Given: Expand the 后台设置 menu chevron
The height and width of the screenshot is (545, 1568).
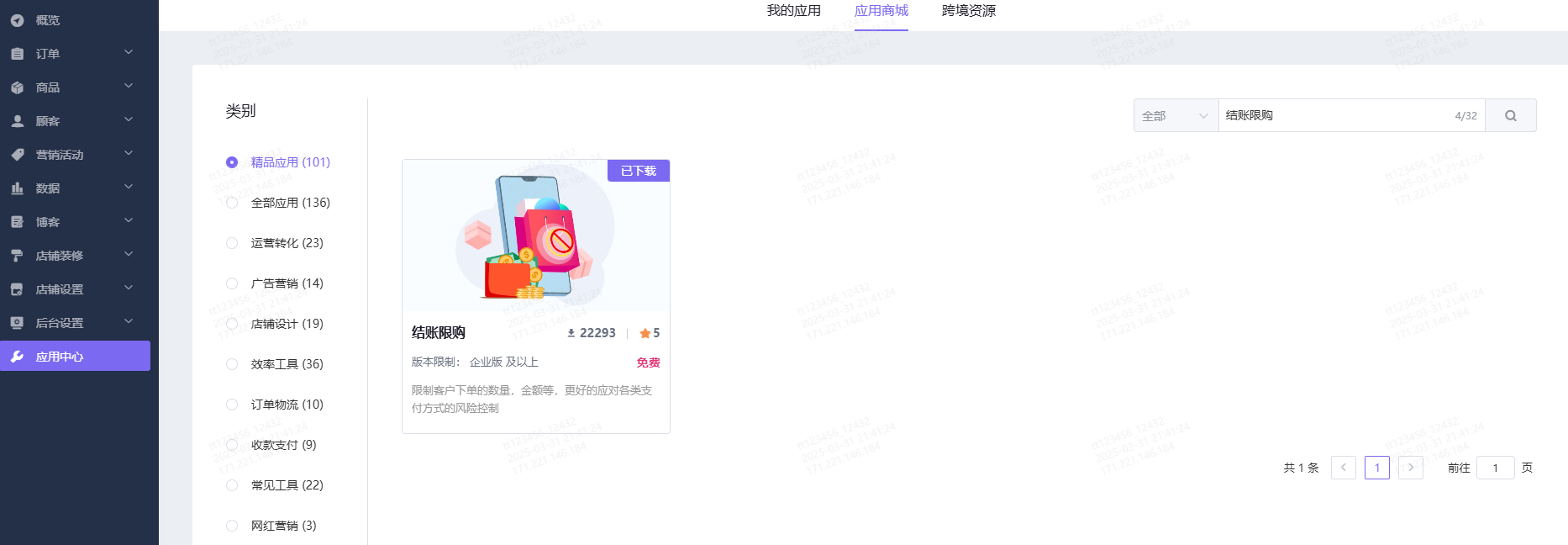Looking at the screenshot, I should pos(129,321).
